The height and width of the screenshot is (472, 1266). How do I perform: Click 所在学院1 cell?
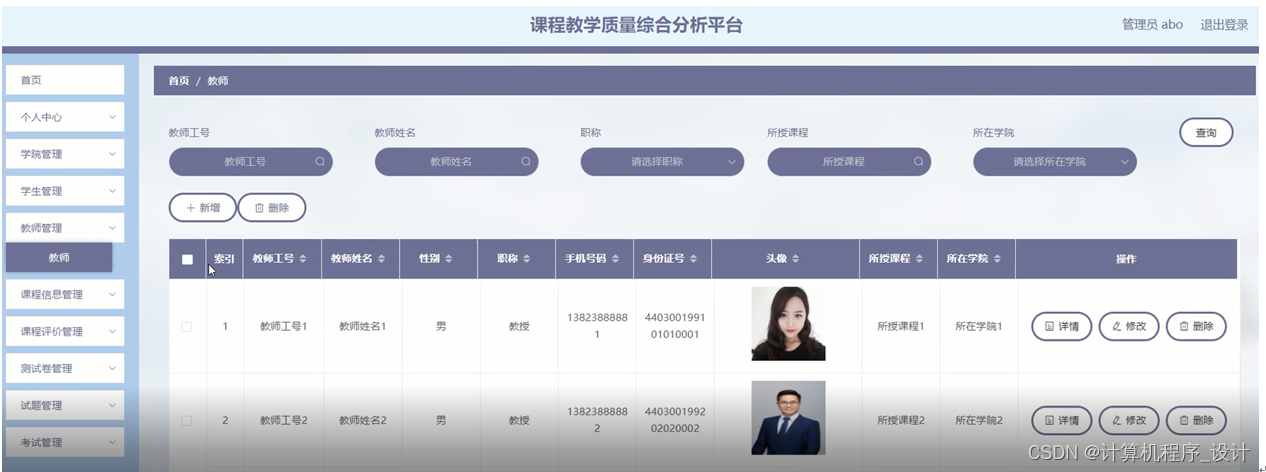pyautogui.click(x=978, y=326)
